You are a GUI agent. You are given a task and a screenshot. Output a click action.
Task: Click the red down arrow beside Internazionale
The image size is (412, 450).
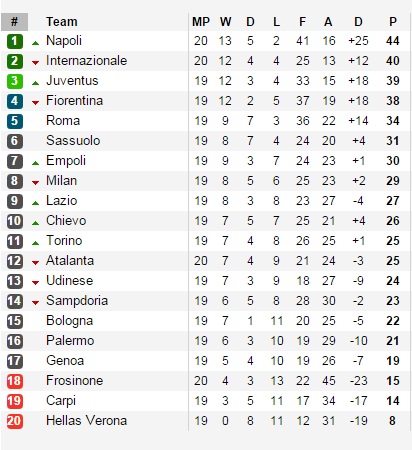pyautogui.click(x=35, y=62)
